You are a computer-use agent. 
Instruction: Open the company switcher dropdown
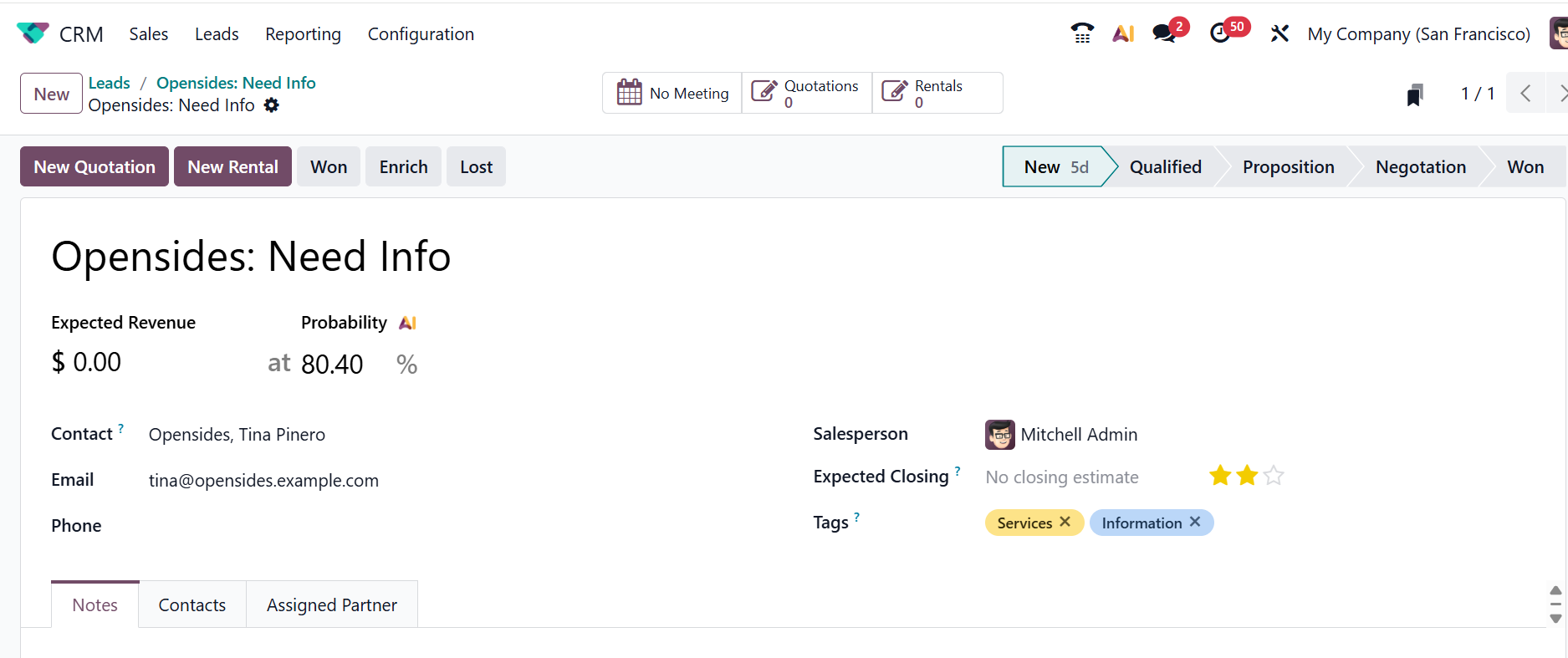point(1418,34)
